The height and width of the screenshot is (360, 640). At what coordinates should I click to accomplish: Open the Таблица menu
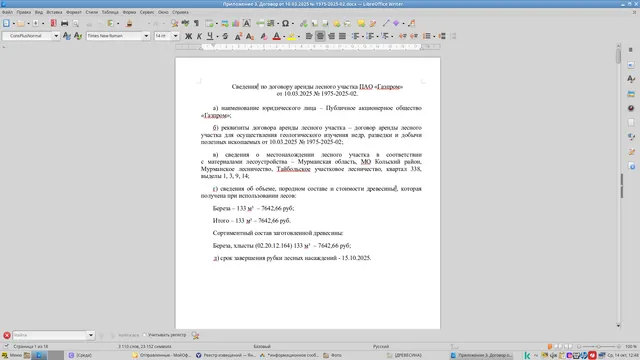pos(110,12)
